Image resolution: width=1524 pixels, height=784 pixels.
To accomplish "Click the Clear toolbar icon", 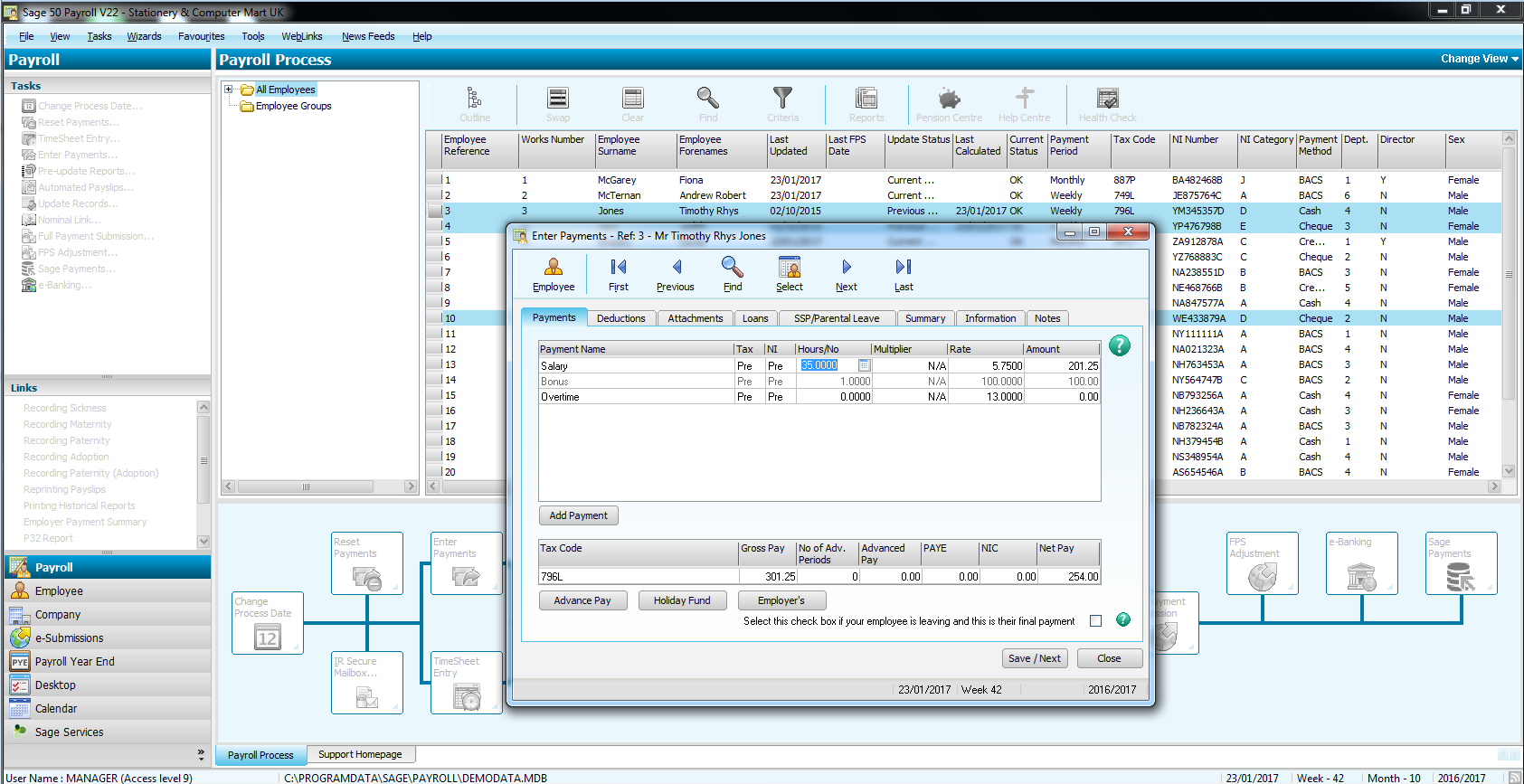I will tap(632, 104).
